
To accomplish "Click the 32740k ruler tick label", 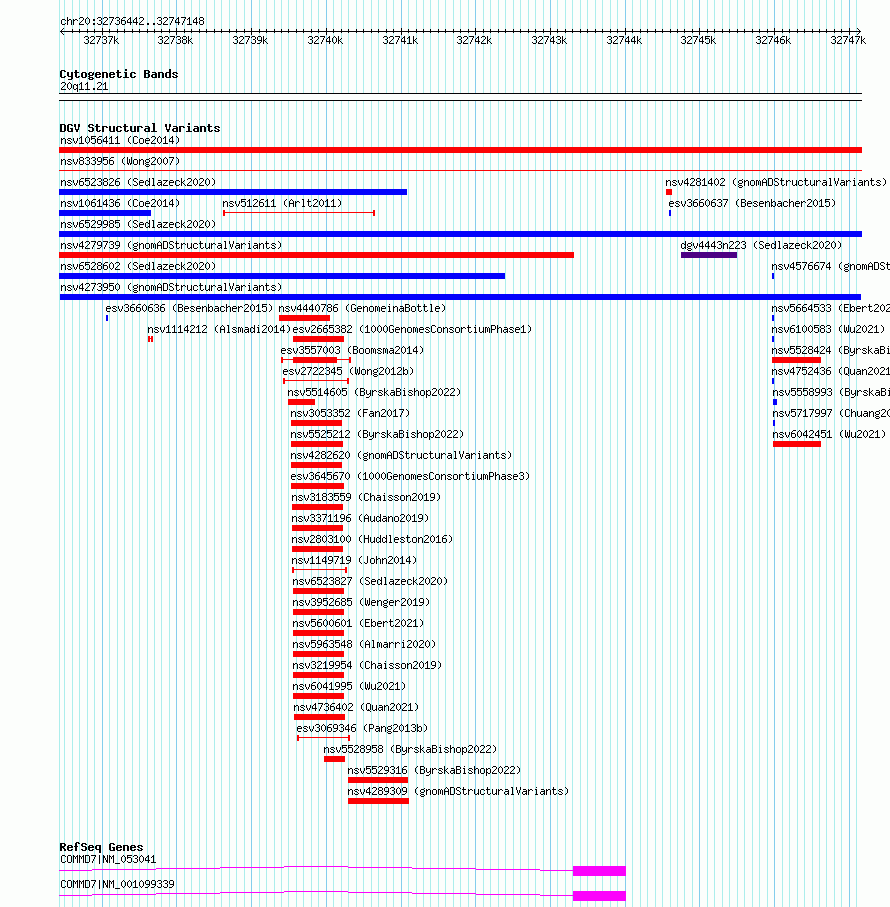I will pos(325,40).
